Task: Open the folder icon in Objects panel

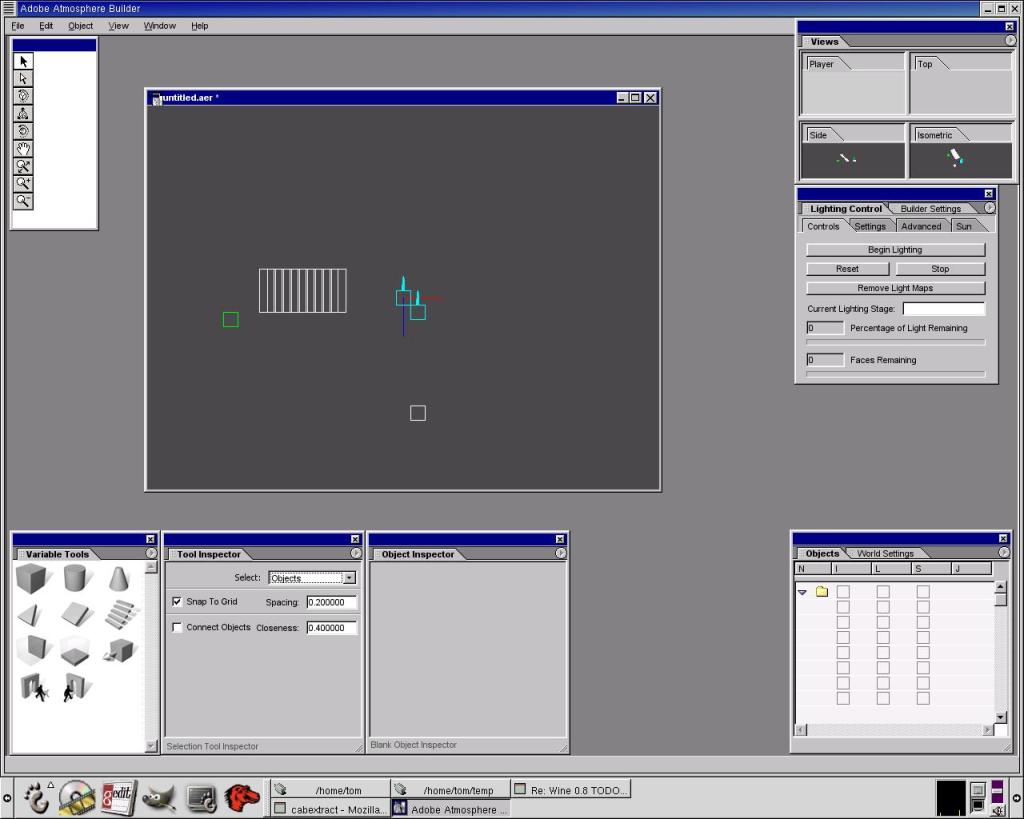Action: (x=822, y=592)
